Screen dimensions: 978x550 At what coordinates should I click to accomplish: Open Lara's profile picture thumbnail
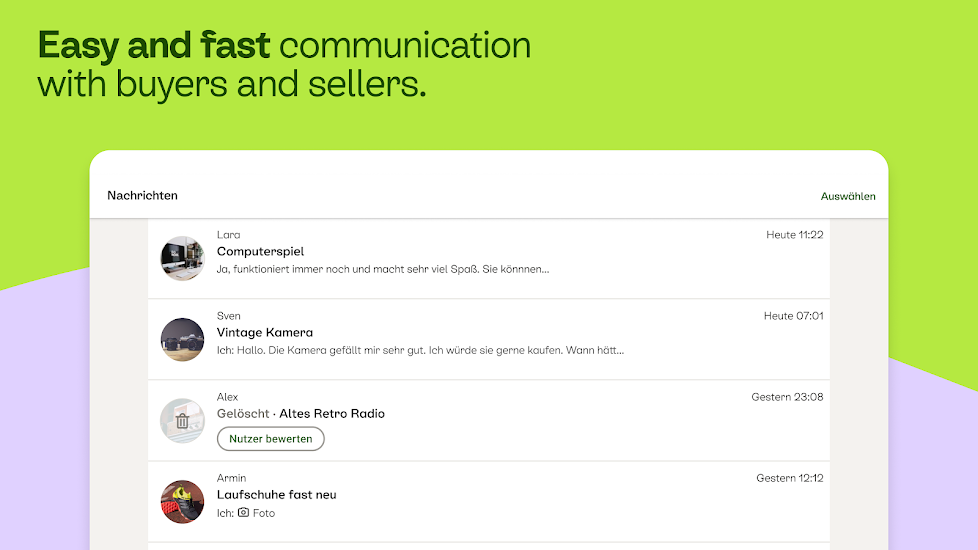[x=182, y=258]
